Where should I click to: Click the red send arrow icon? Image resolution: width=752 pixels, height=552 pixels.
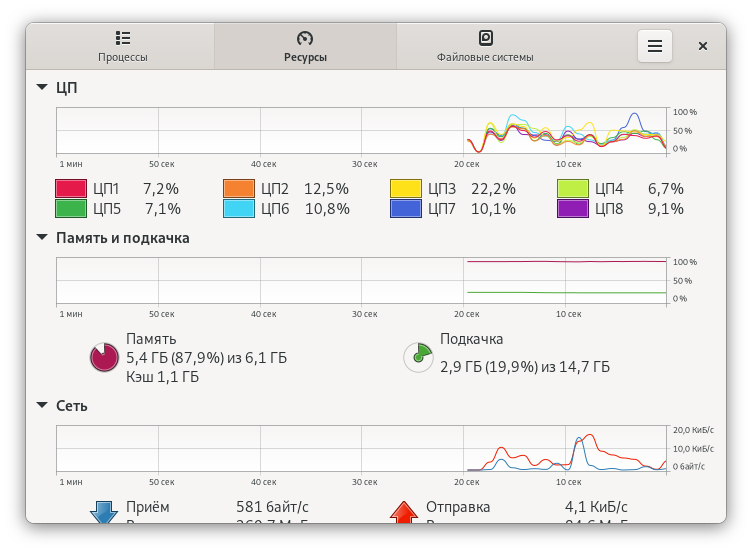click(404, 512)
